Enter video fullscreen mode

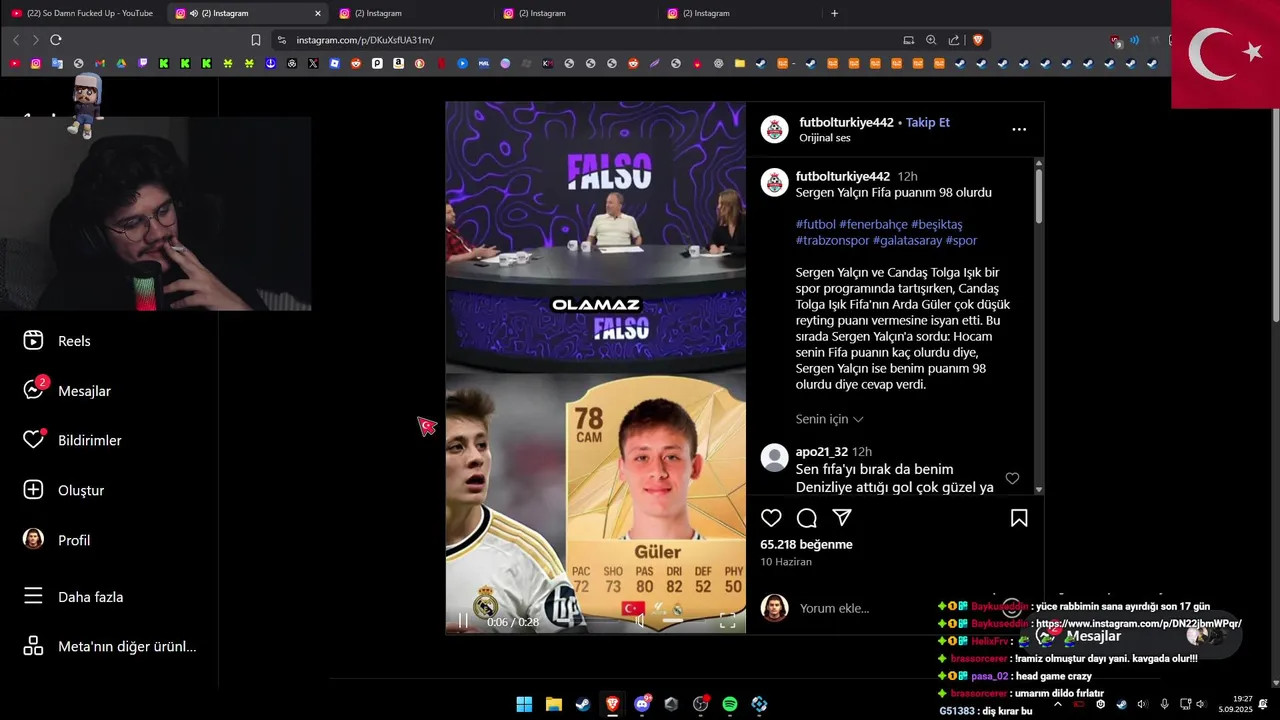pyautogui.click(x=727, y=621)
